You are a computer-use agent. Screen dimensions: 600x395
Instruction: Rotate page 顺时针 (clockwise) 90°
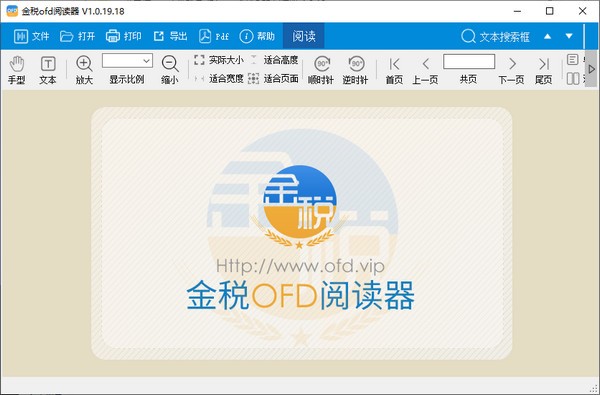coord(321,70)
